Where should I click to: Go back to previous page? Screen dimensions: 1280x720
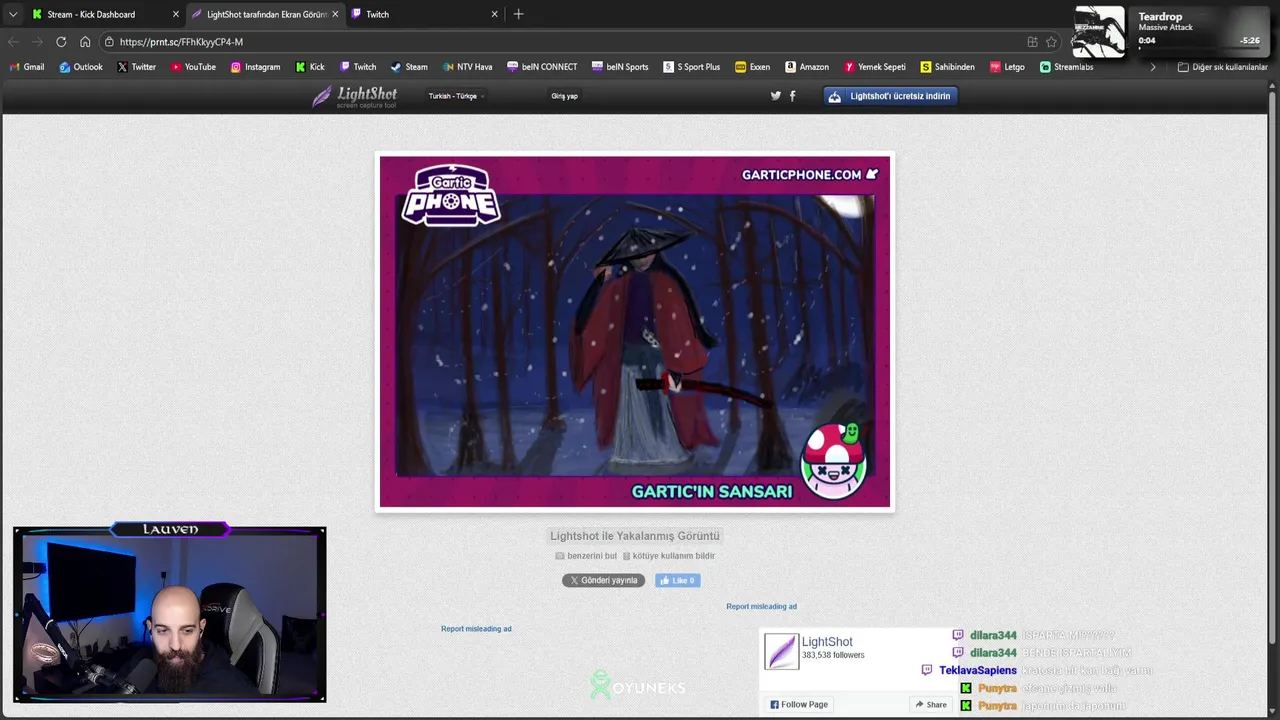[x=13, y=42]
